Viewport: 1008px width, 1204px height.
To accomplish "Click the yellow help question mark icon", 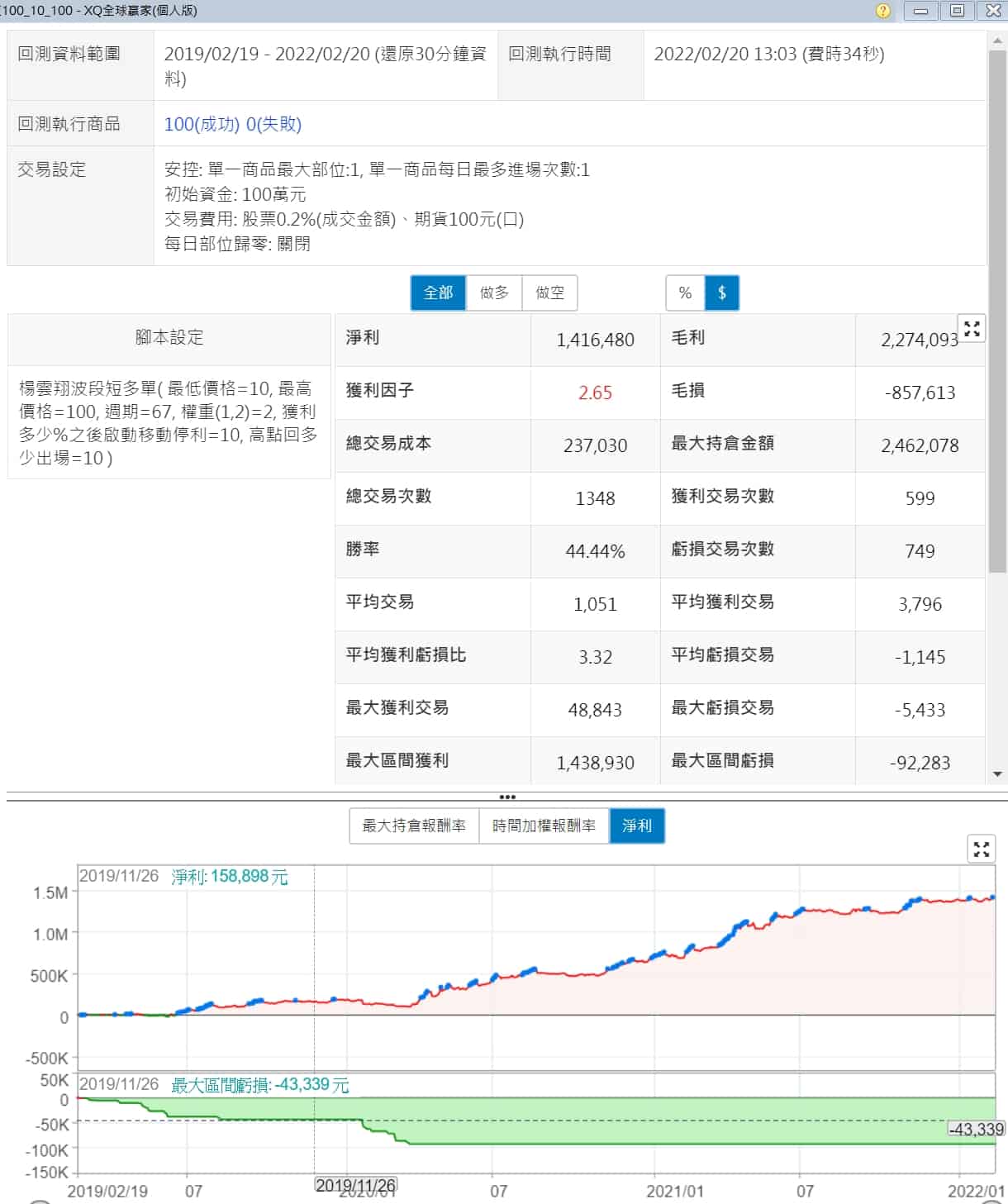I will pyautogui.click(x=882, y=11).
